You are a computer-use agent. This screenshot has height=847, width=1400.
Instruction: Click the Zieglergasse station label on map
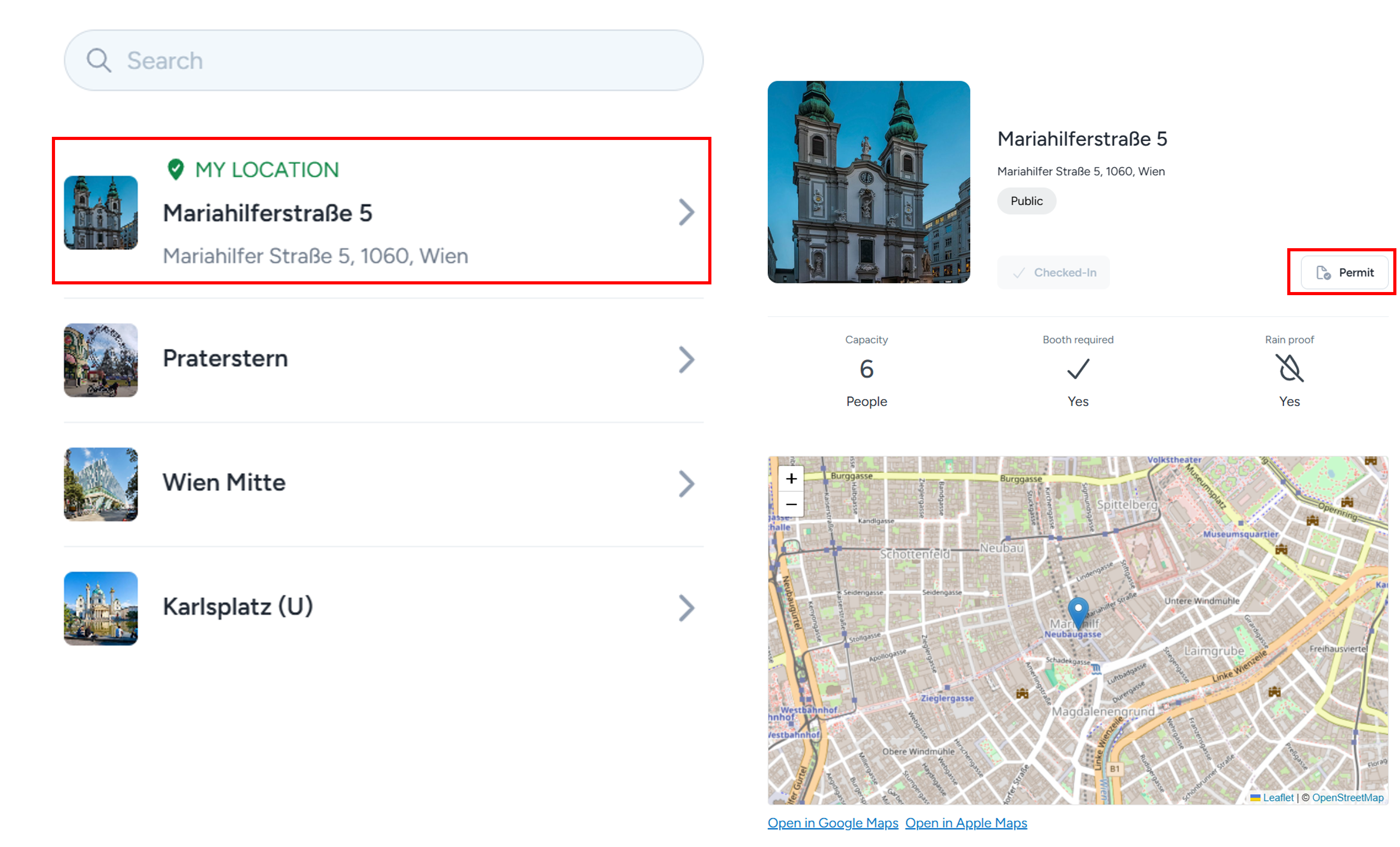pos(947,698)
